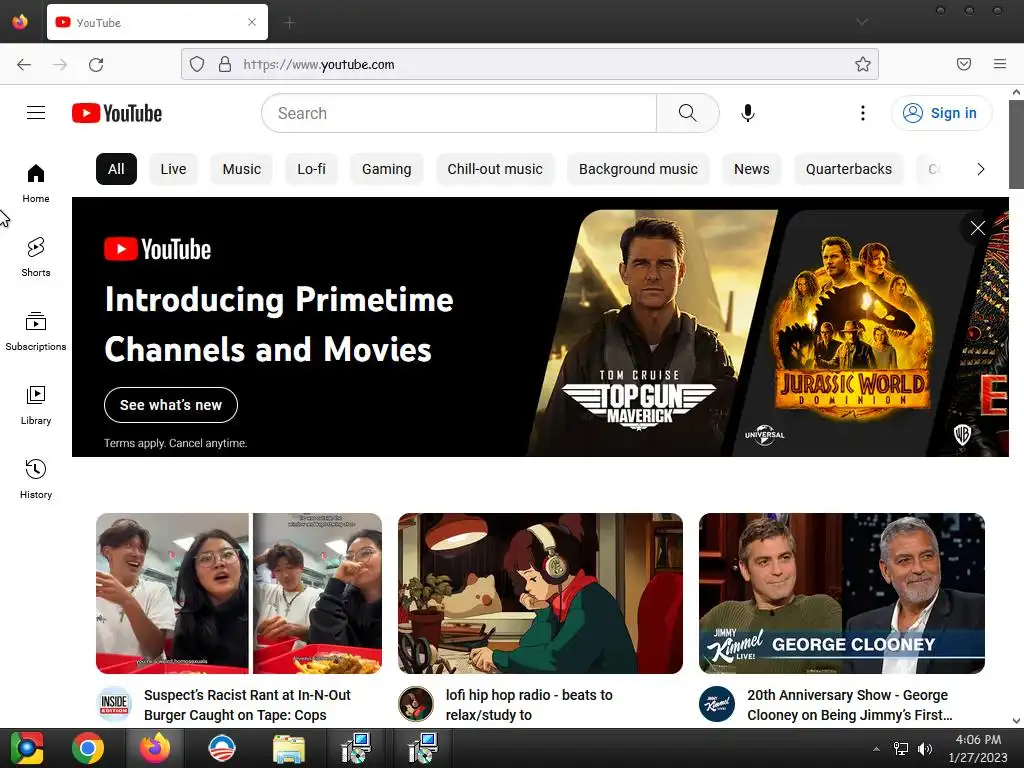Go back using Firefox back arrow
This screenshot has width=1024, height=768.
coord(24,64)
